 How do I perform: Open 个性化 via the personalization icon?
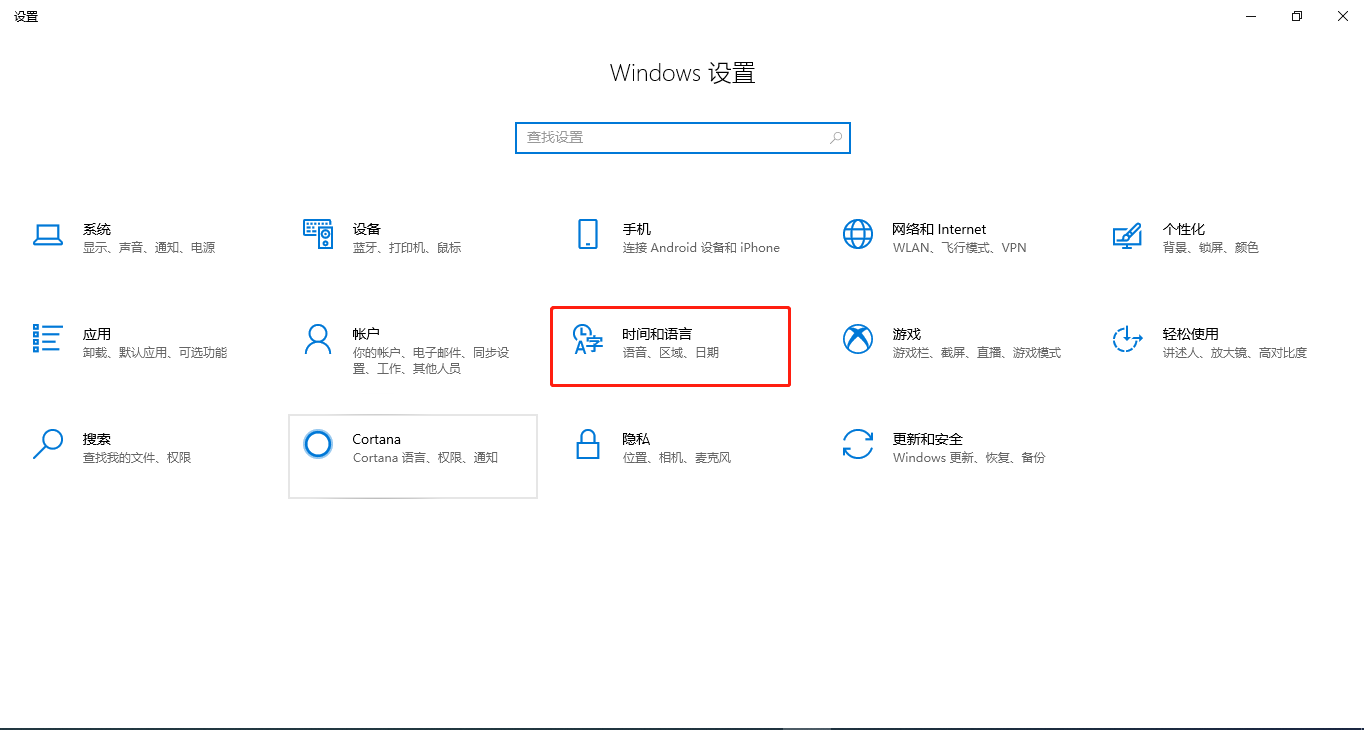click(x=1127, y=237)
